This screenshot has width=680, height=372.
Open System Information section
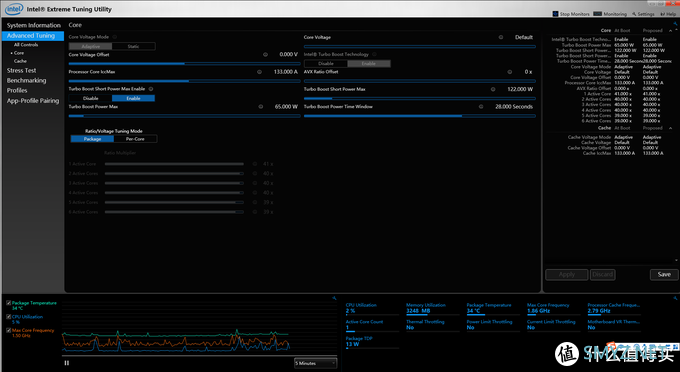pos(33,26)
